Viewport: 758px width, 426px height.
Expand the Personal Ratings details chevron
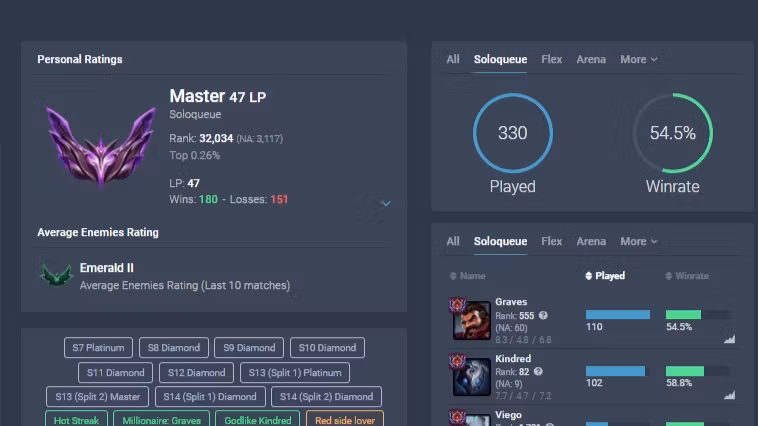coord(386,204)
